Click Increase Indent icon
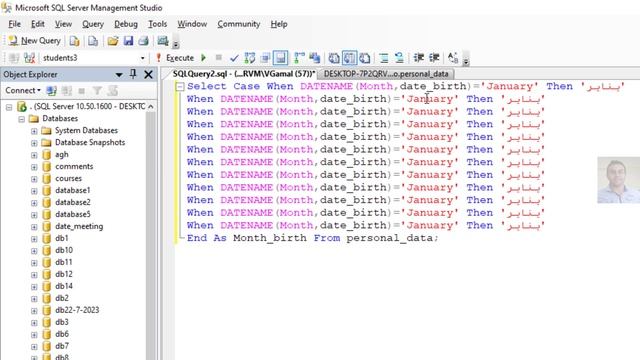Viewport: 640px width, 360px height. pos(434,58)
